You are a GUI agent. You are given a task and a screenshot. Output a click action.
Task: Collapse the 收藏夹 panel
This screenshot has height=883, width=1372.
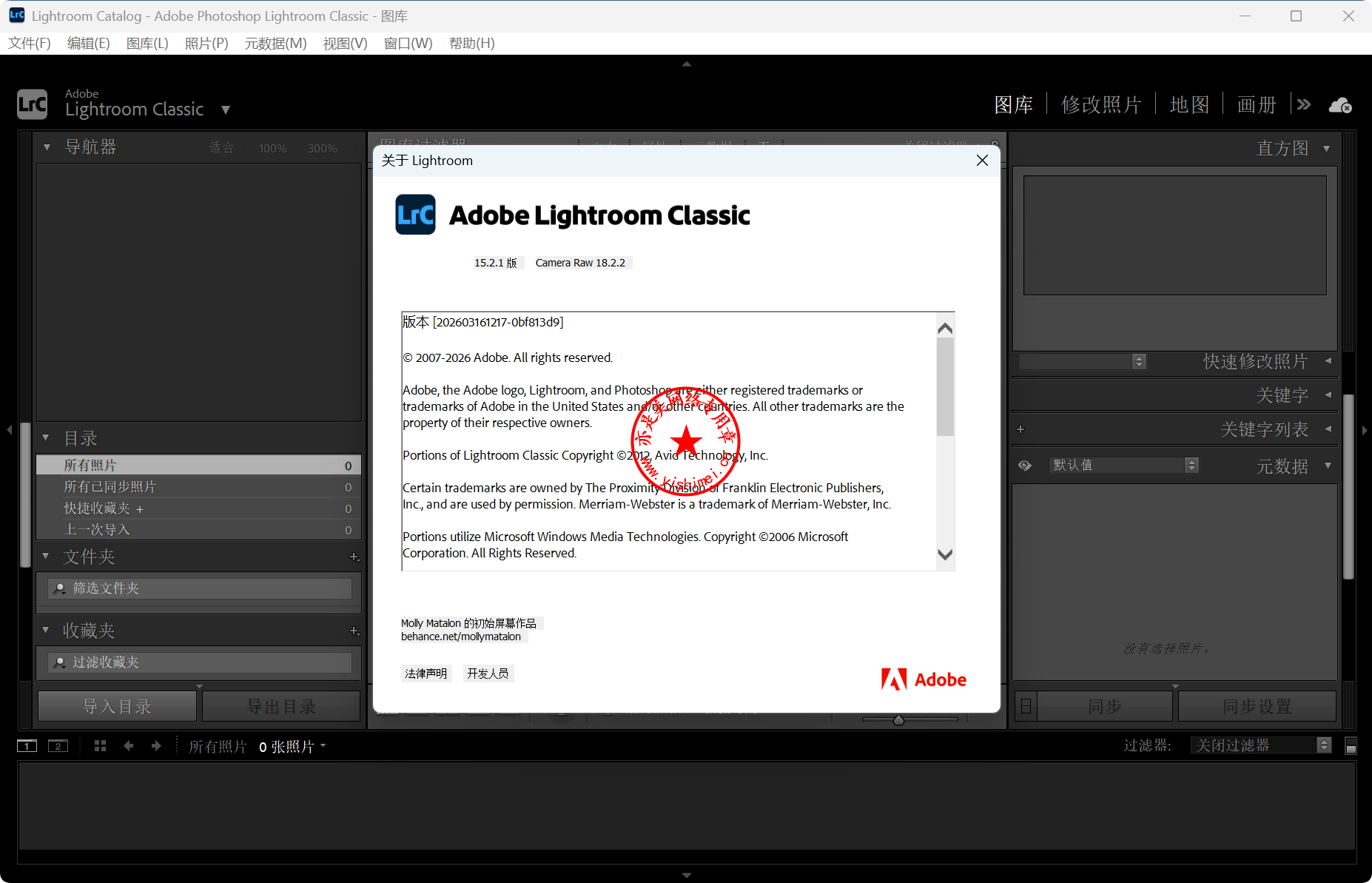pos(45,630)
